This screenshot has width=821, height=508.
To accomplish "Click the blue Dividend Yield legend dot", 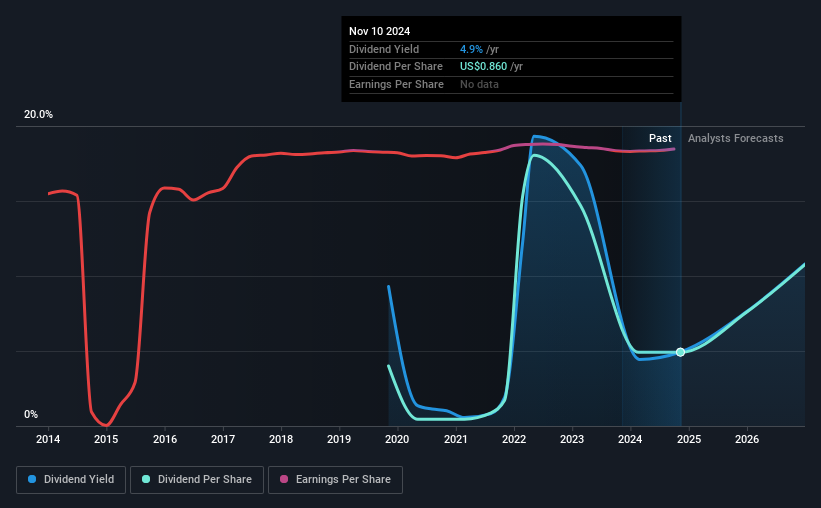I will [32, 479].
